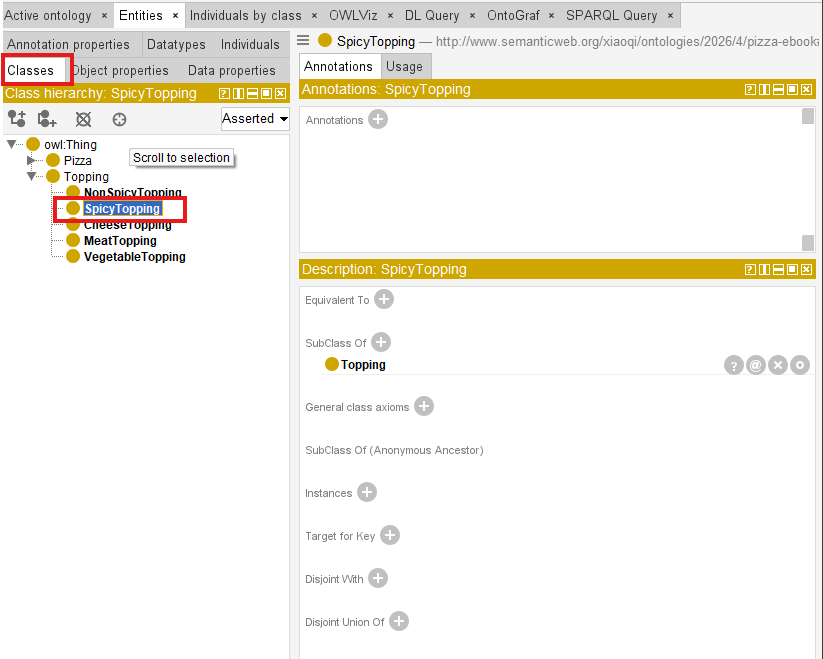The width and height of the screenshot is (823, 659).
Task: Add a Target for Key entry
Action: click(x=390, y=535)
